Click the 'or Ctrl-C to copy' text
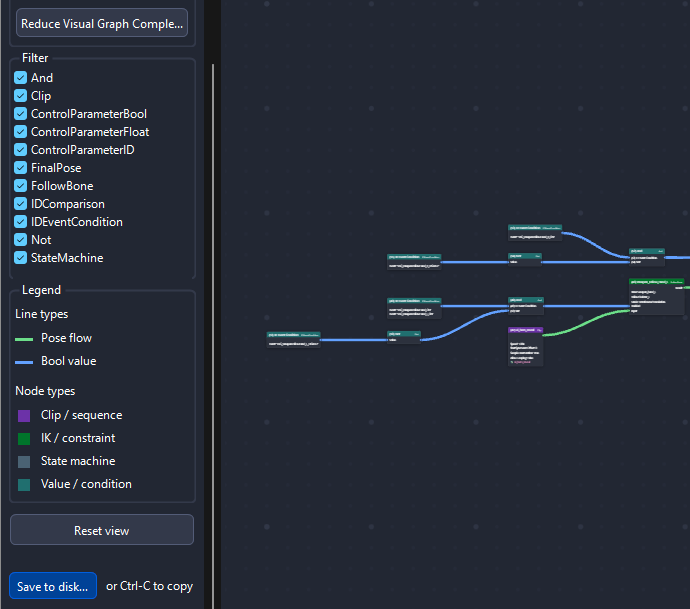The height and width of the screenshot is (609, 690). click(150, 586)
